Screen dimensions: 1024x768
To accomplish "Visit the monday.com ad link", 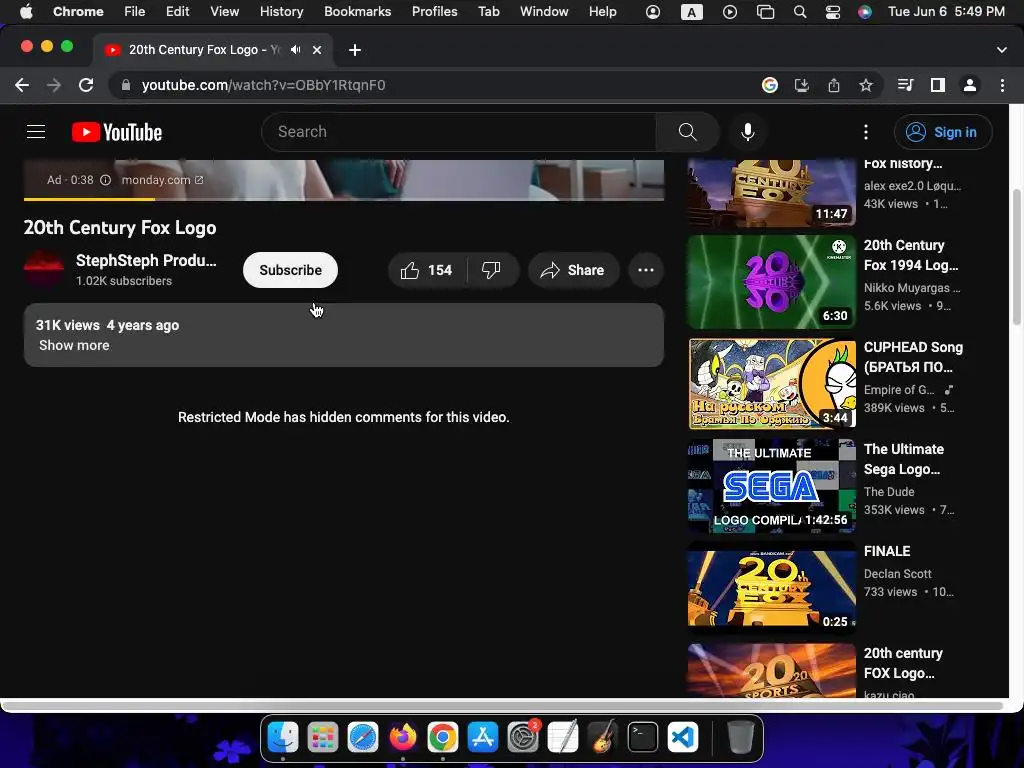I will point(162,180).
